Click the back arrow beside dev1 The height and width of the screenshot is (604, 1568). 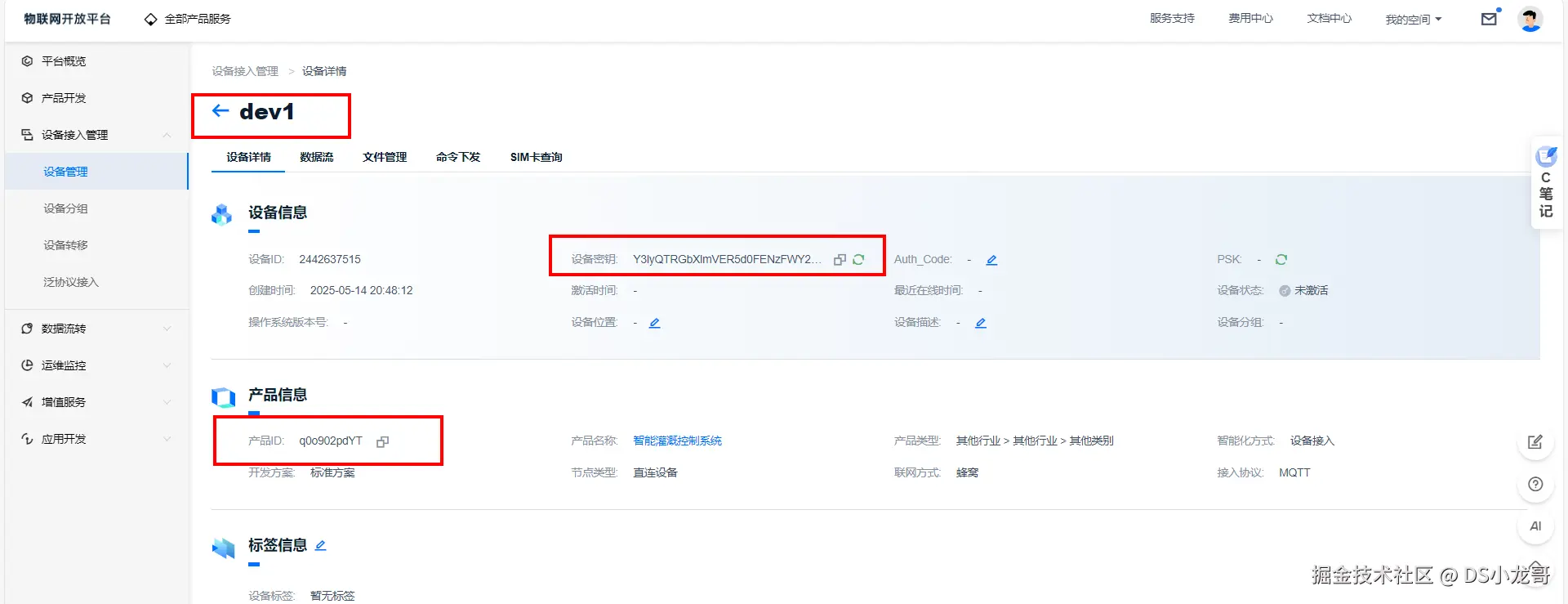(x=220, y=111)
